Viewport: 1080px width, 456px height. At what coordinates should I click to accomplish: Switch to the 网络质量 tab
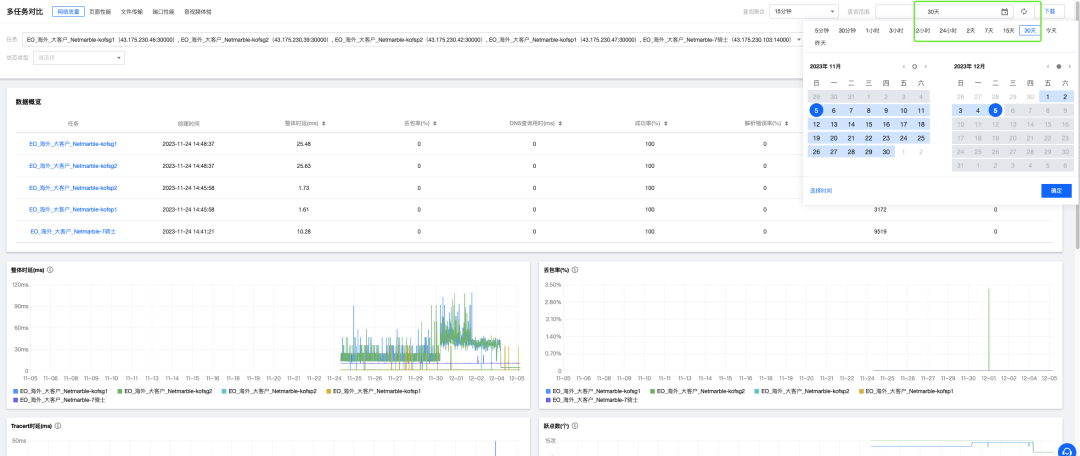tap(68, 12)
